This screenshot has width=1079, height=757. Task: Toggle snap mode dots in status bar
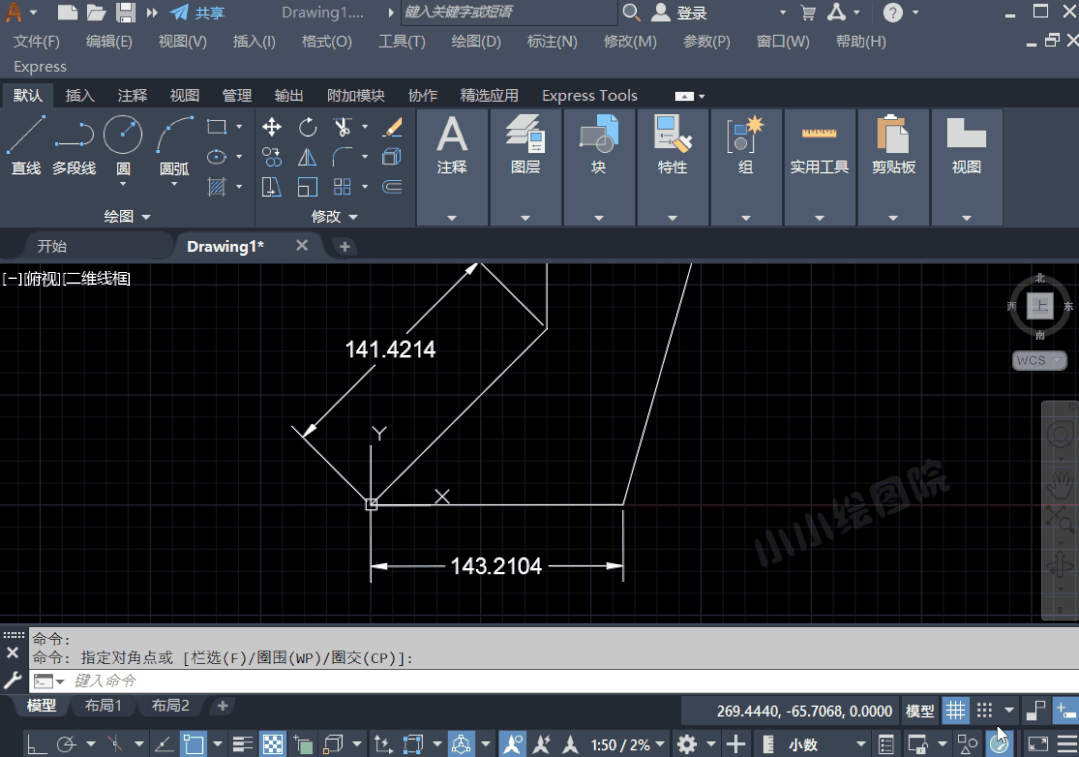click(x=985, y=710)
